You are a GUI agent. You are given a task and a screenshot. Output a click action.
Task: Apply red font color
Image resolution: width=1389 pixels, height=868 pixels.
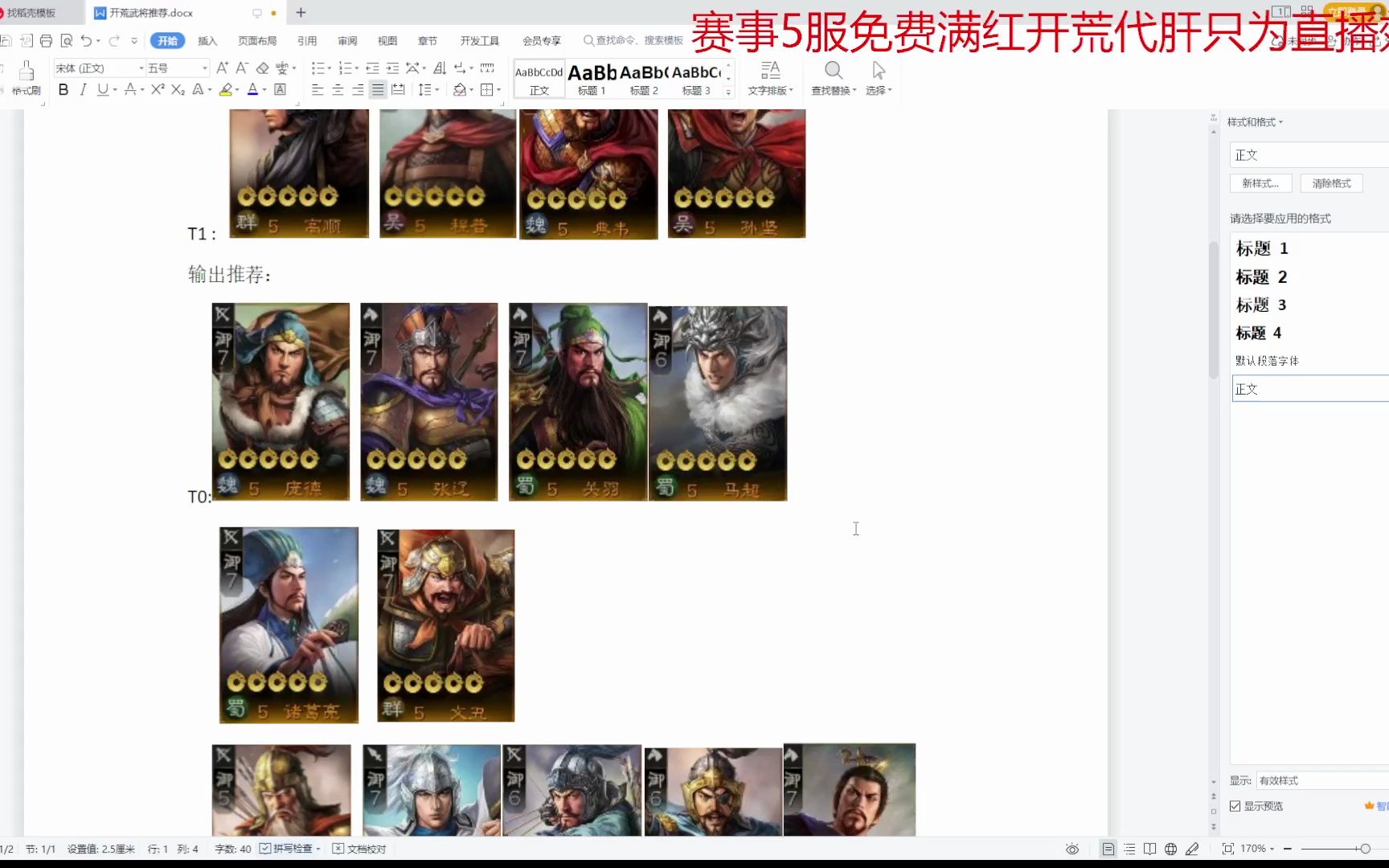252,90
